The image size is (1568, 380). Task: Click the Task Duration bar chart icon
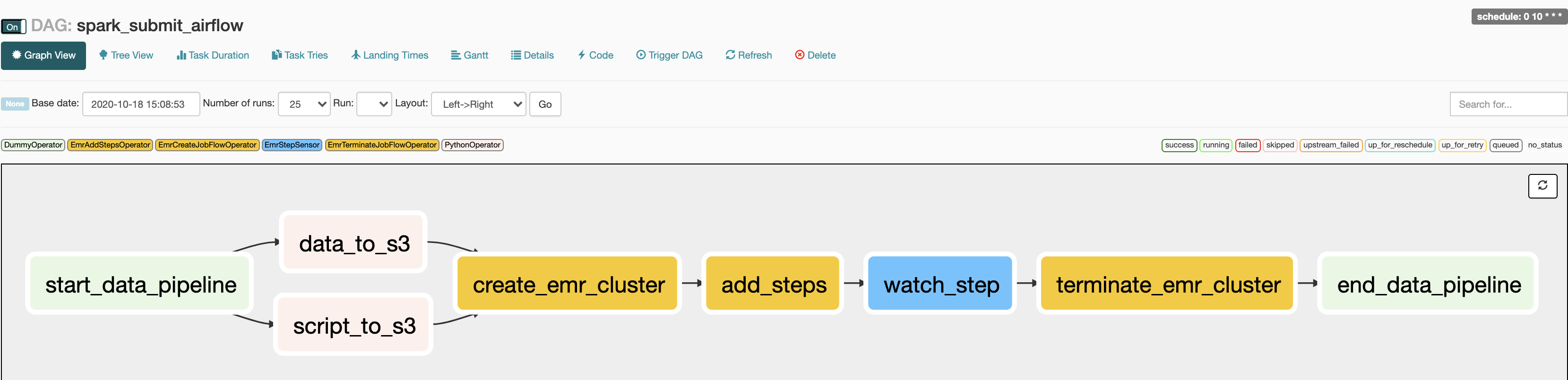tap(181, 55)
